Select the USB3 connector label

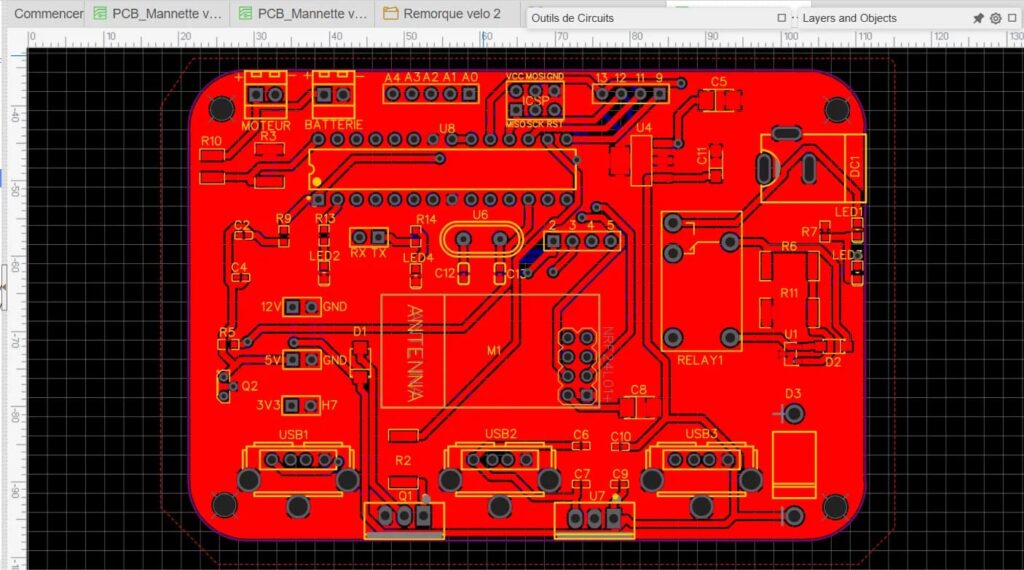701,434
